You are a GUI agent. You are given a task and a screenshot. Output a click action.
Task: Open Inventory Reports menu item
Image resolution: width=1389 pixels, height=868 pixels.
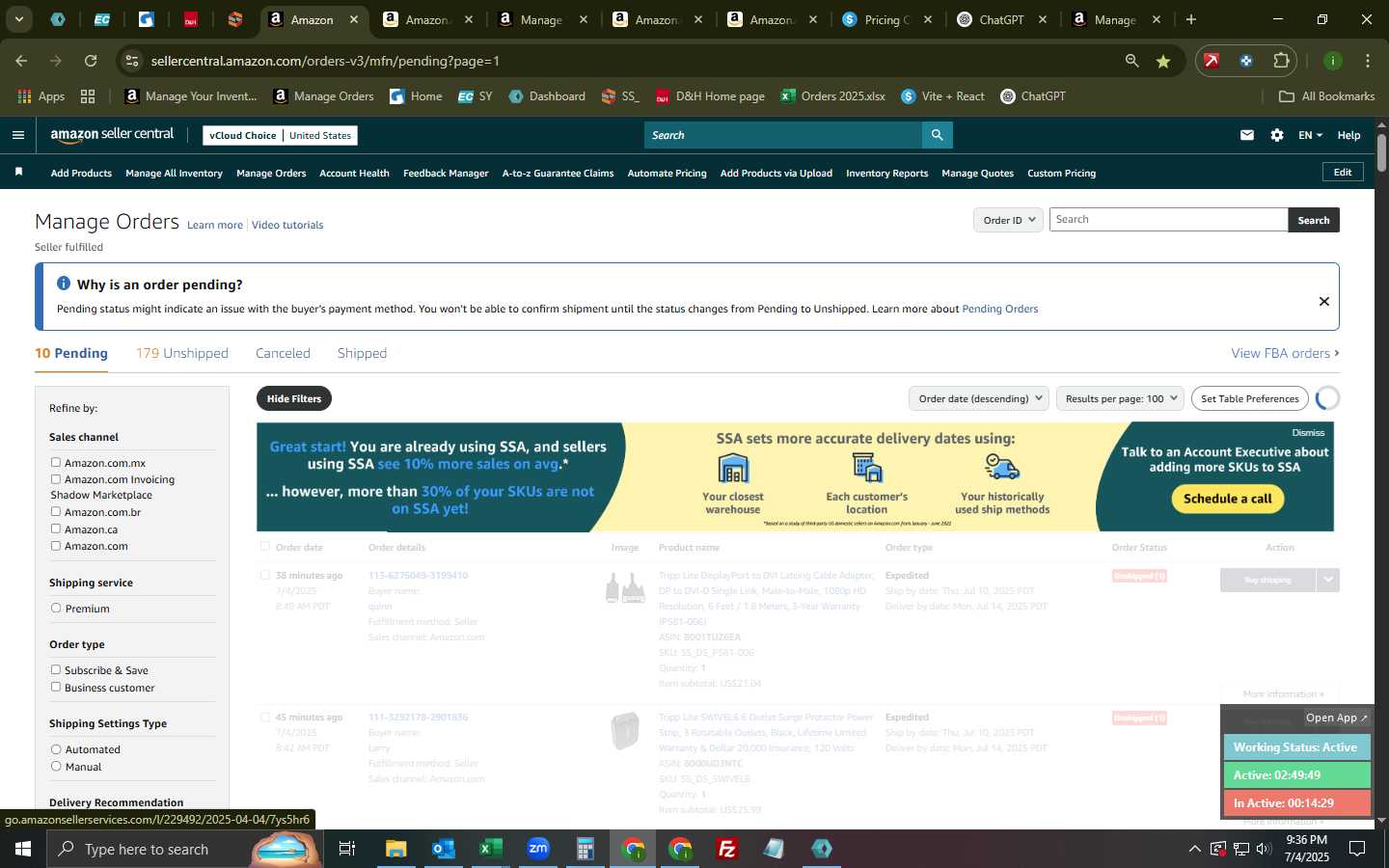pyautogui.click(x=886, y=173)
